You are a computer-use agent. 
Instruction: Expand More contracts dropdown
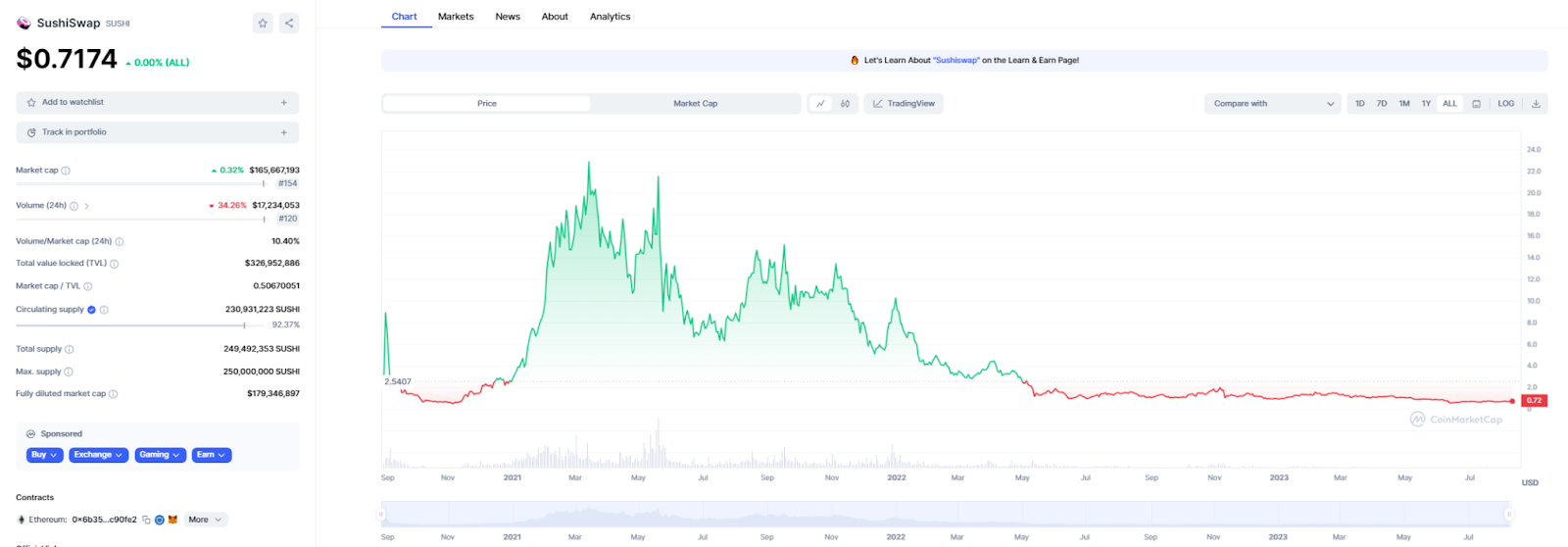[x=206, y=520]
